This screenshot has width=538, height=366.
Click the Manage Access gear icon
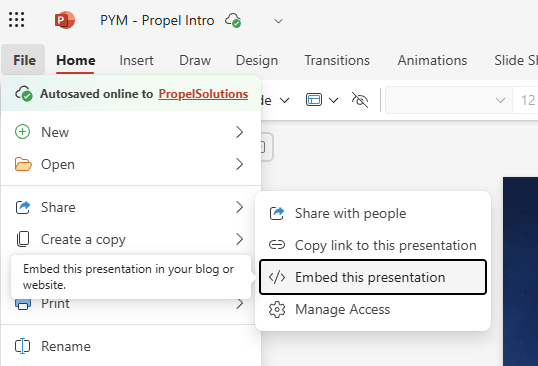coord(277,309)
